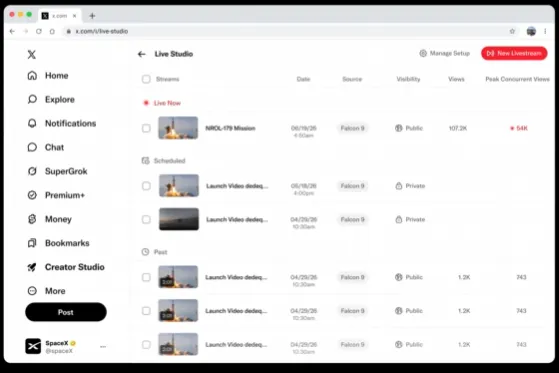Click the X logo in the sidebar
This screenshot has height=373, width=559.
[32, 55]
